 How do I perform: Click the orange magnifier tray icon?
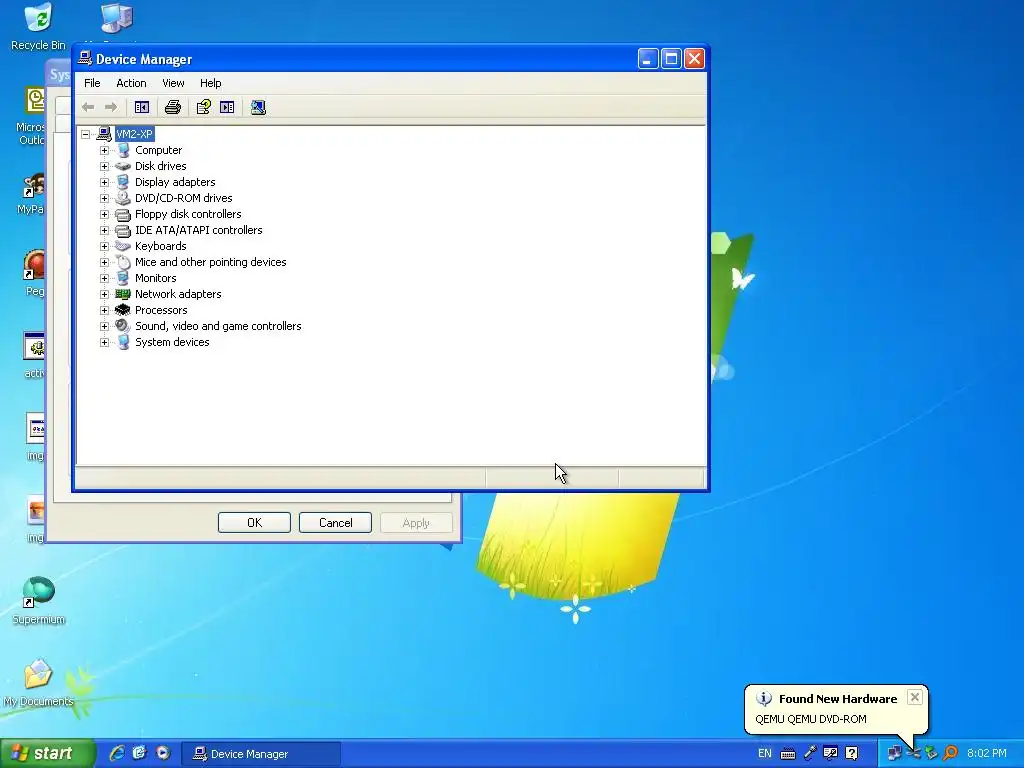coord(951,753)
